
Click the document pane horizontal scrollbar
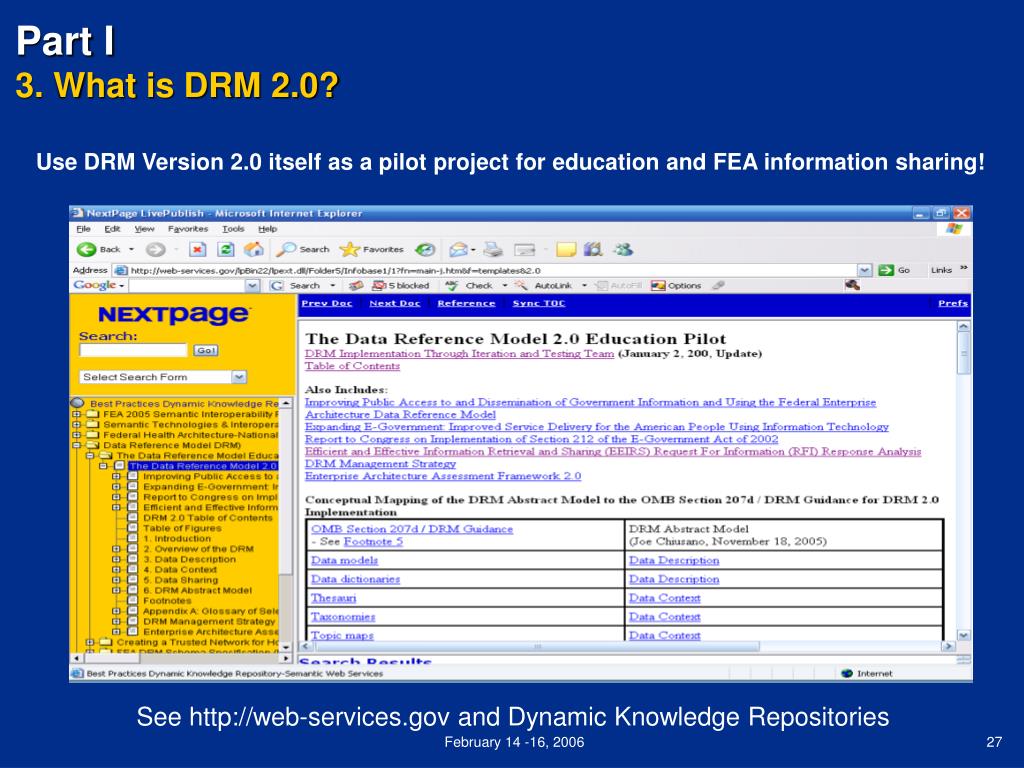click(537, 647)
